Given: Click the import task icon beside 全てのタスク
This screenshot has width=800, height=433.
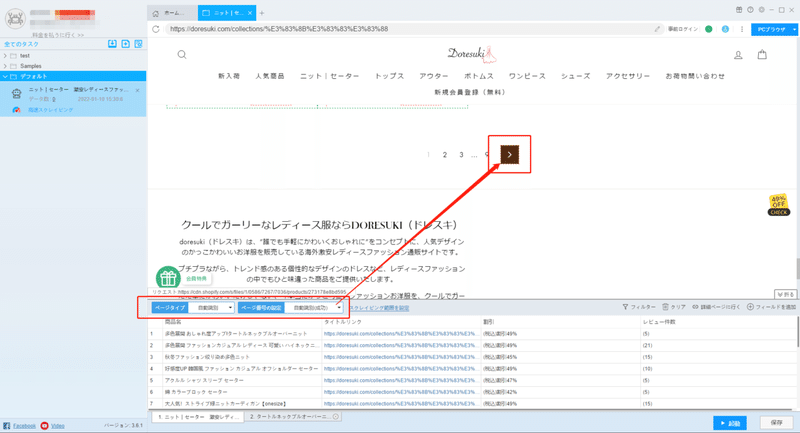Looking at the screenshot, I should tap(112, 44).
